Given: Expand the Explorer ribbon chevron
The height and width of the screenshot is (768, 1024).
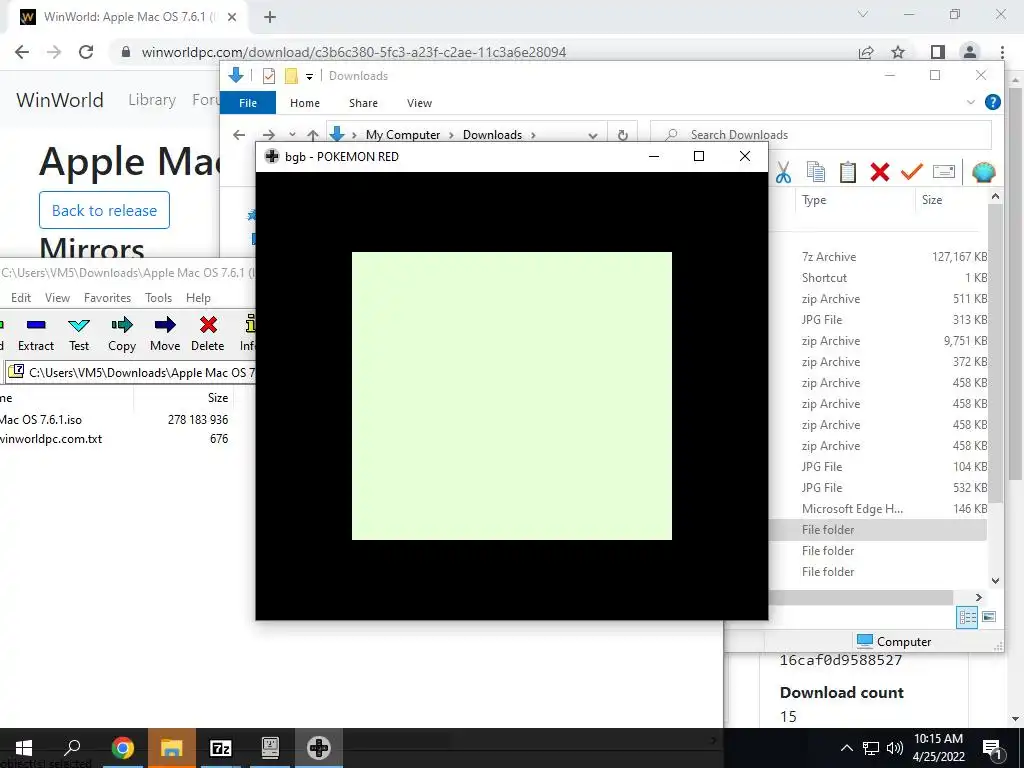Looking at the screenshot, I should click(970, 103).
